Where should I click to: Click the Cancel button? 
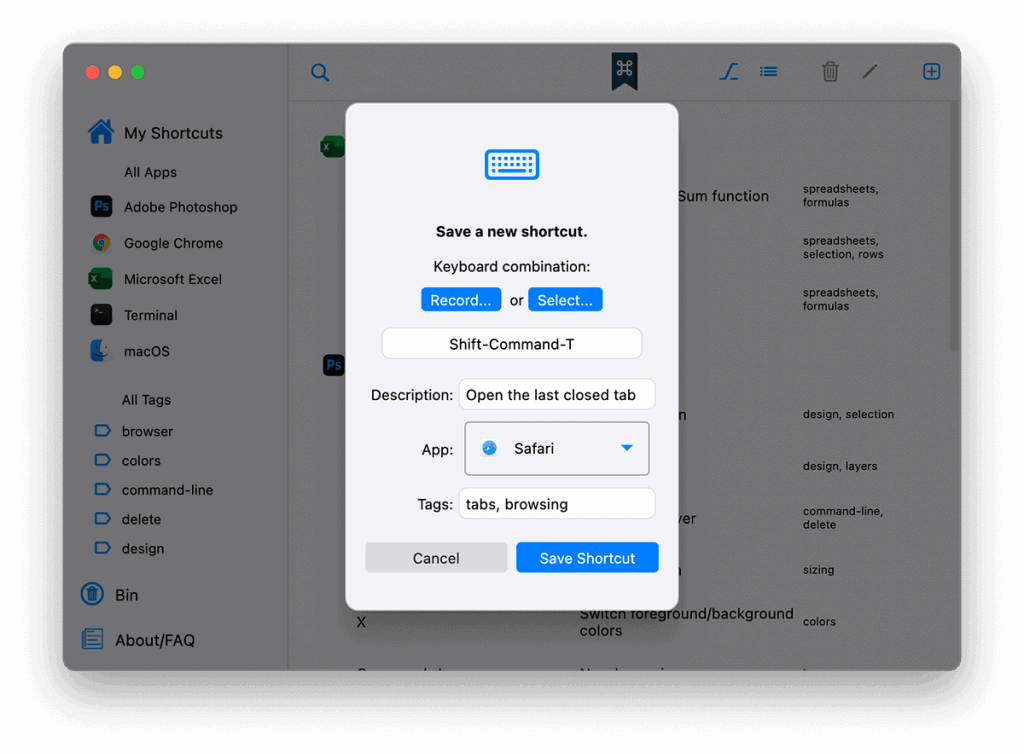[436, 558]
